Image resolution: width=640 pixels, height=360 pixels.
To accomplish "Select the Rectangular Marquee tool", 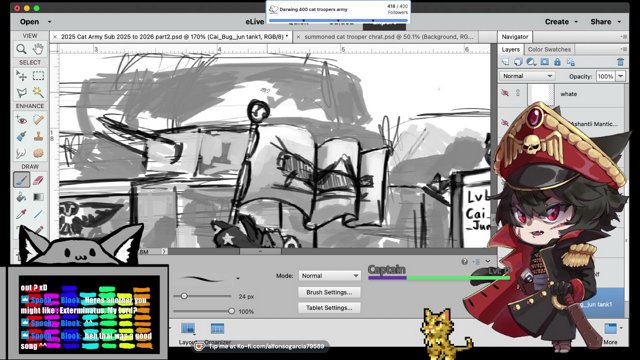I will (x=38, y=76).
